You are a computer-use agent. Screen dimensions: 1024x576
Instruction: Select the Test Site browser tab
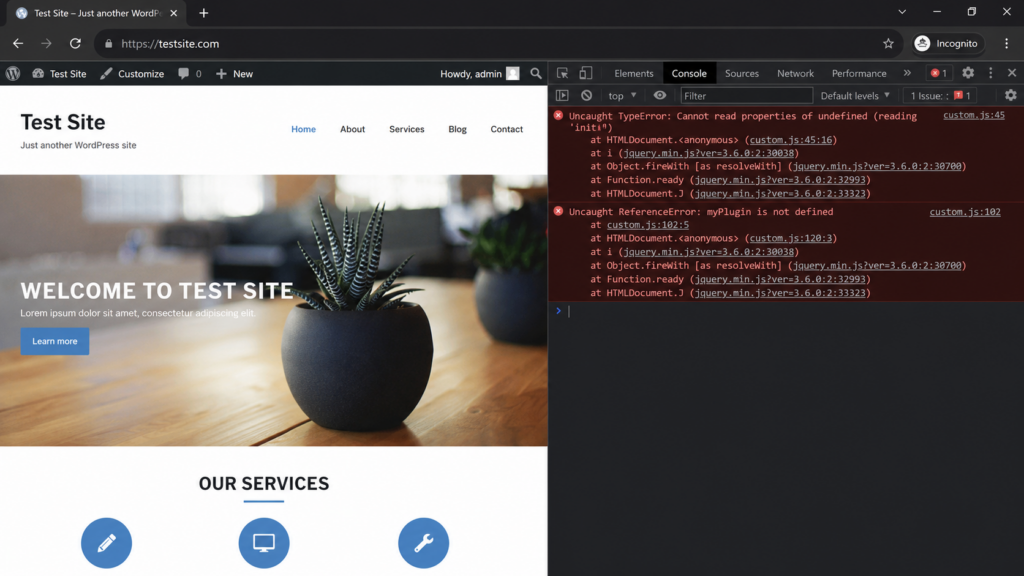pos(97,13)
